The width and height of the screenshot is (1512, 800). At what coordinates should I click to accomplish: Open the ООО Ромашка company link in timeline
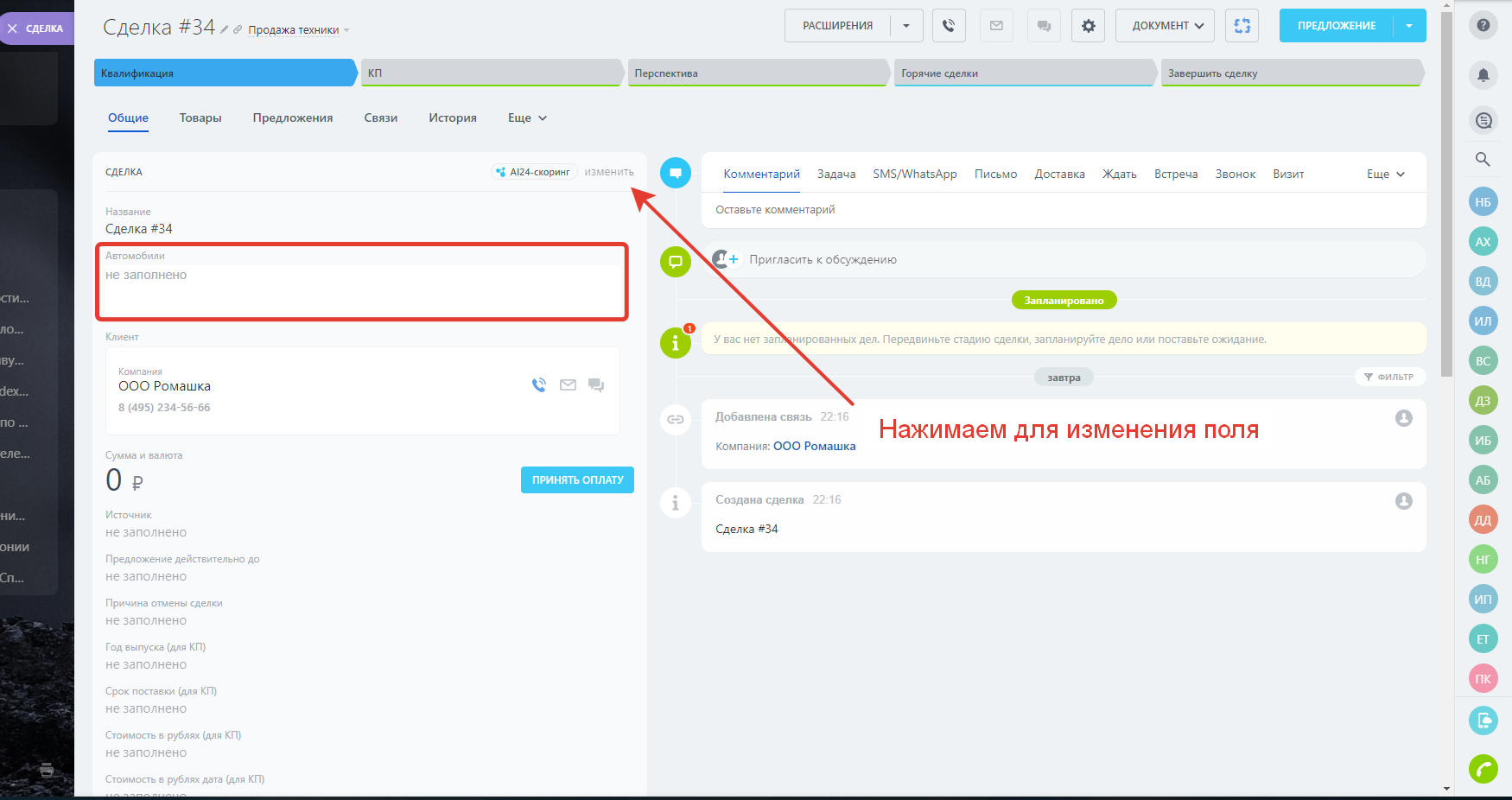[814, 447]
